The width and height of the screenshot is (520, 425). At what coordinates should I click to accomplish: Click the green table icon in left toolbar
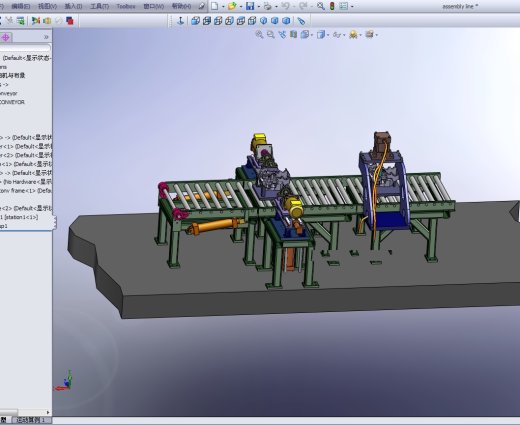tap(21, 21)
